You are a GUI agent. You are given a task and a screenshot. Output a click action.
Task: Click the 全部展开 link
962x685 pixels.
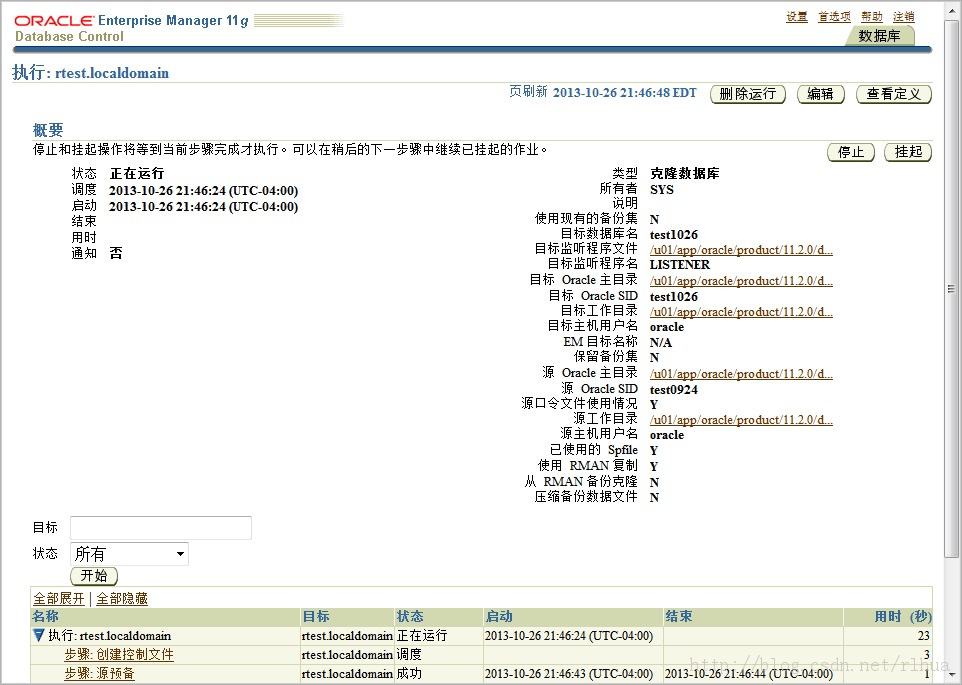[59, 599]
